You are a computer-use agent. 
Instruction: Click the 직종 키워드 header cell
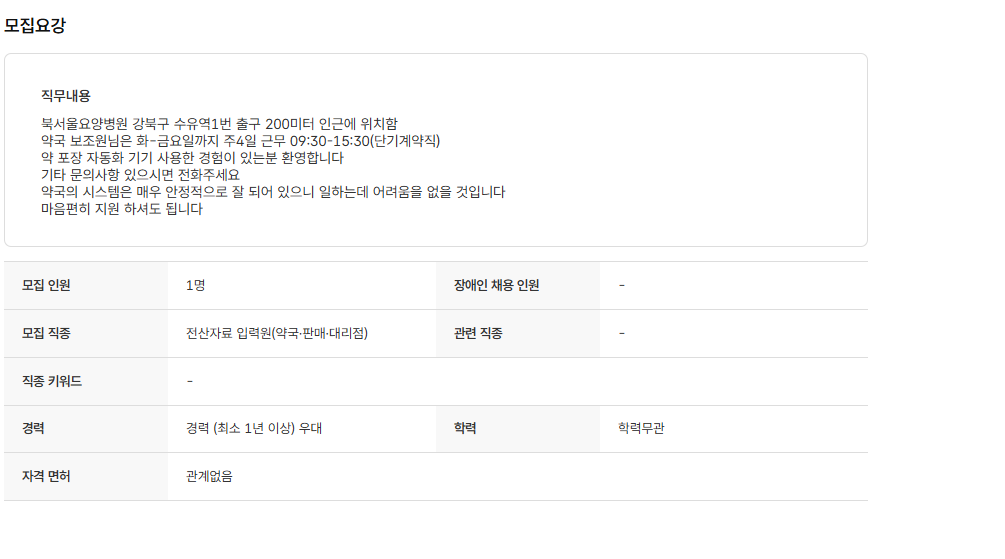click(52, 381)
